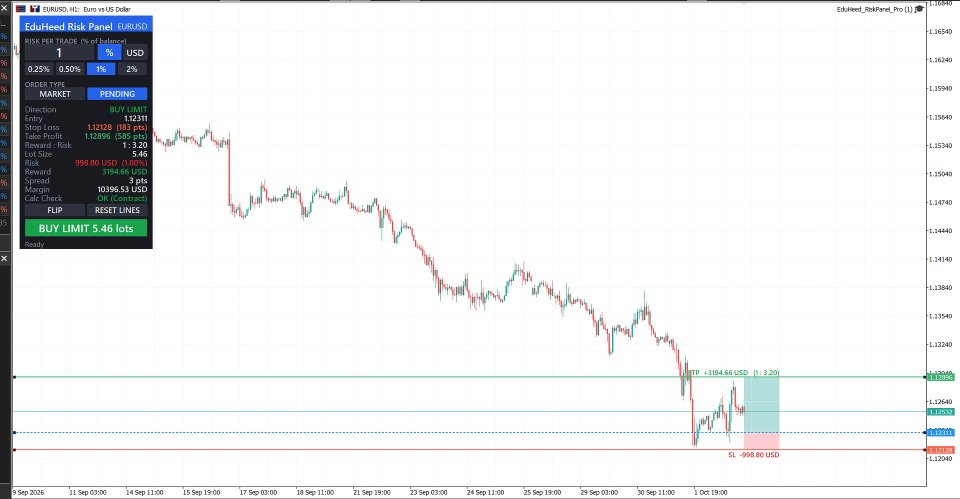This screenshot has height=499, width=960.
Task: Click the 1.13840 price axis label
Action: (x=940, y=288)
